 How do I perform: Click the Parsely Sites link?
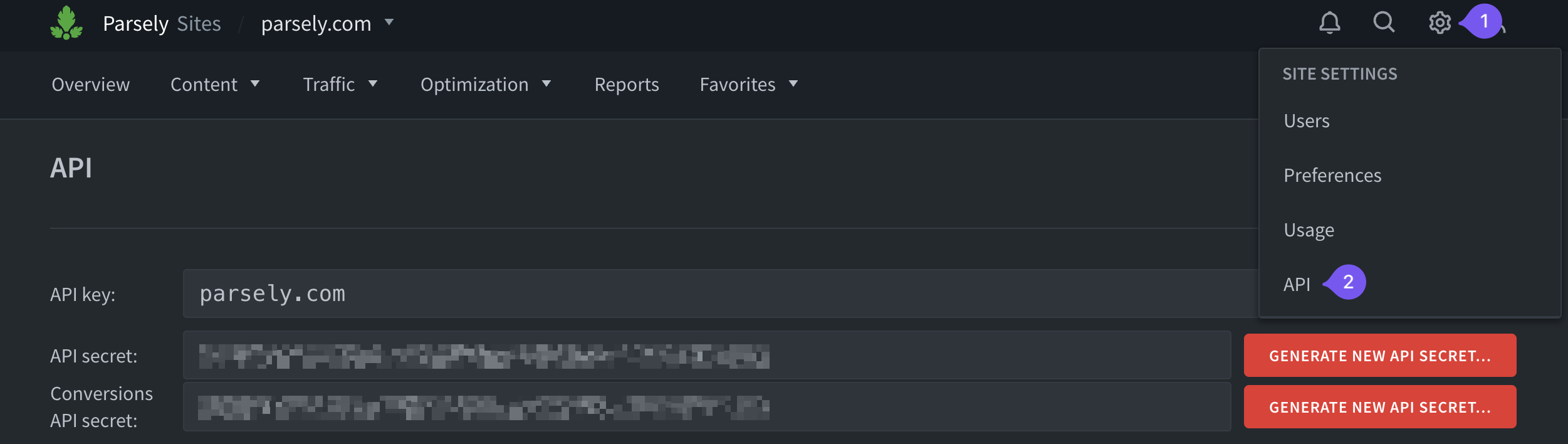(x=162, y=24)
